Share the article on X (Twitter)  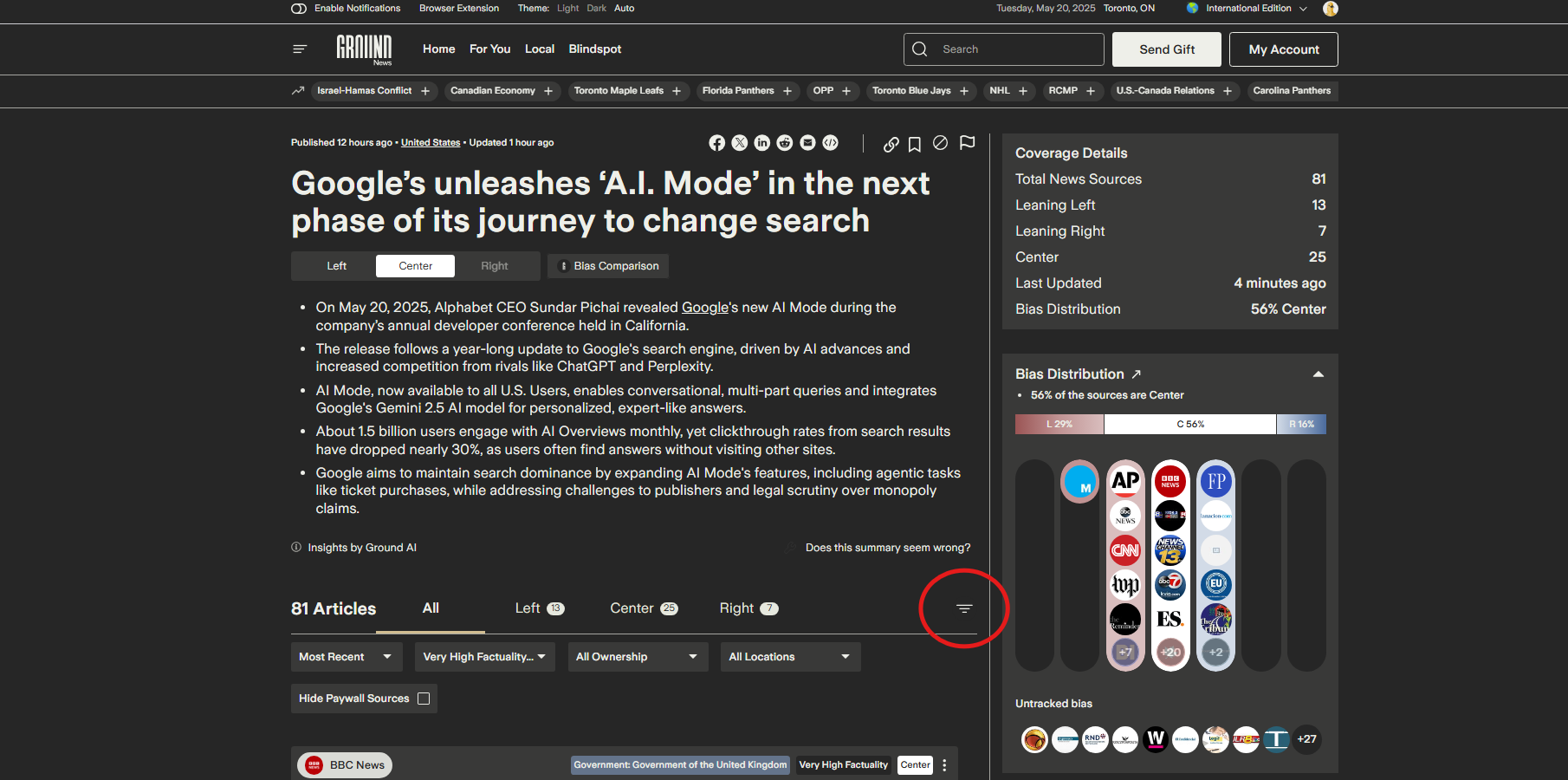click(x=740, y=143)
